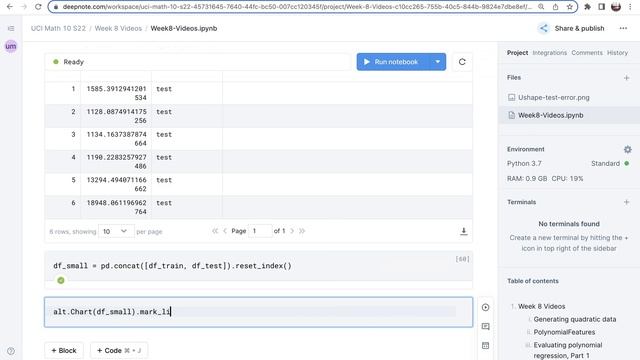Go back in browser history
This screenshot has height=360, width=640.
click(x=10, y=7)
